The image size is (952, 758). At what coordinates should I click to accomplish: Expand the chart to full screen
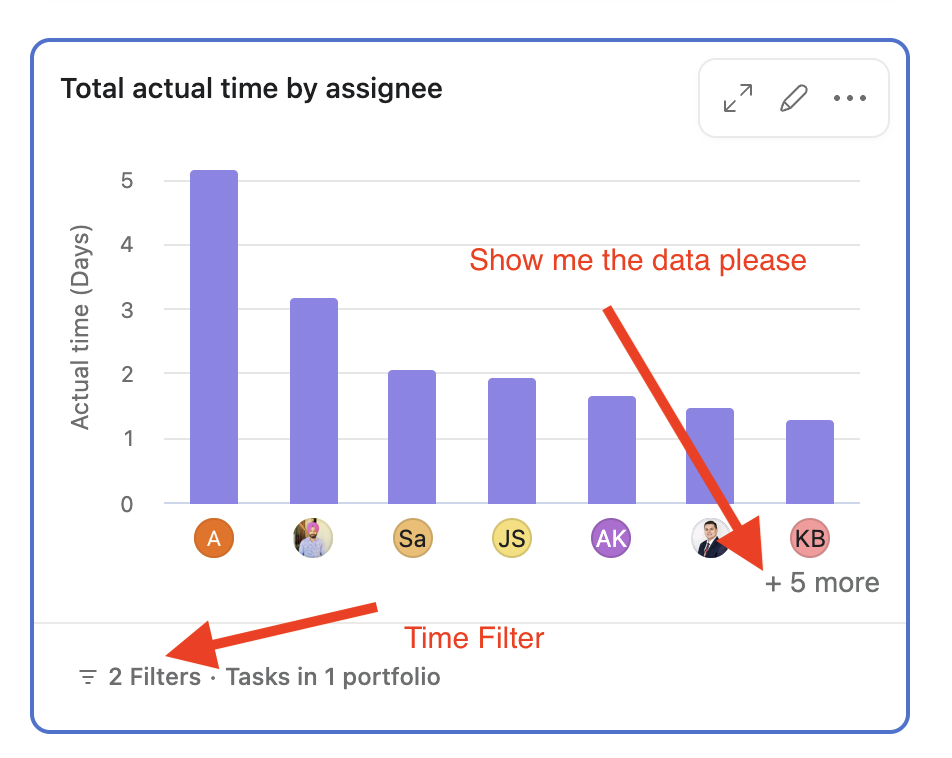click(x=738, y=98)
